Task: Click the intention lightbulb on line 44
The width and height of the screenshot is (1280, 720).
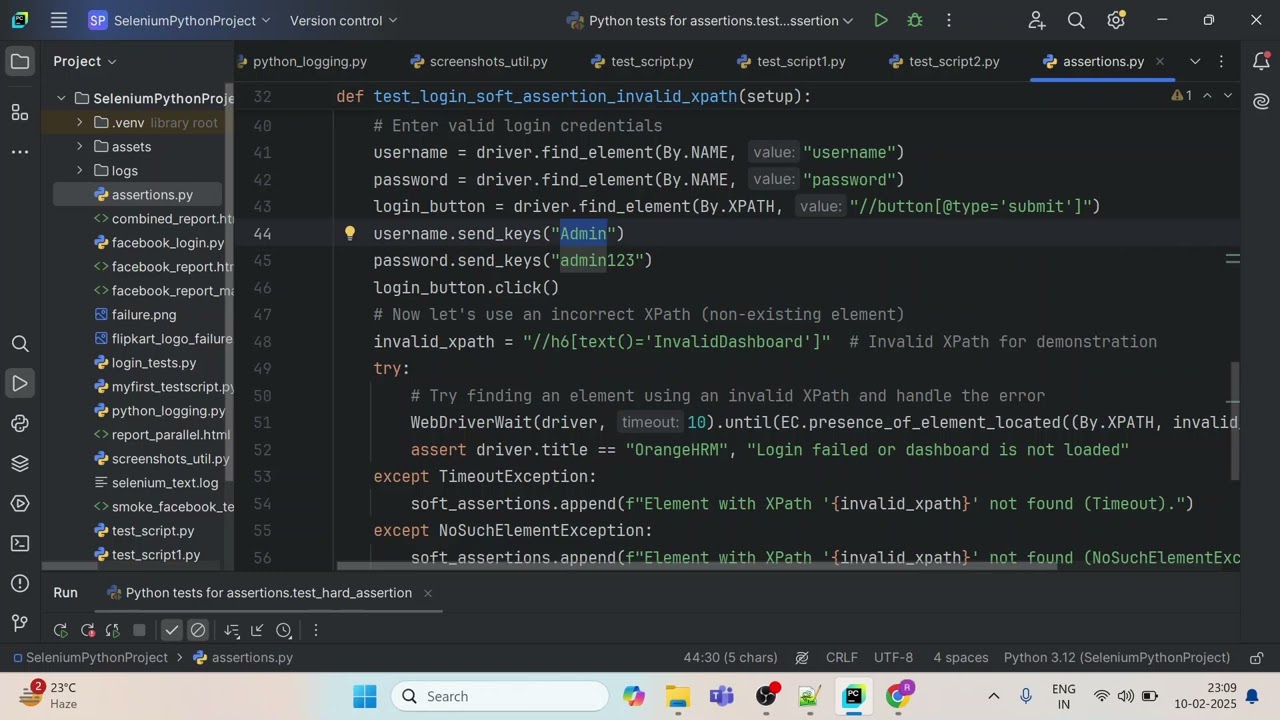Action: coord(350,233)
